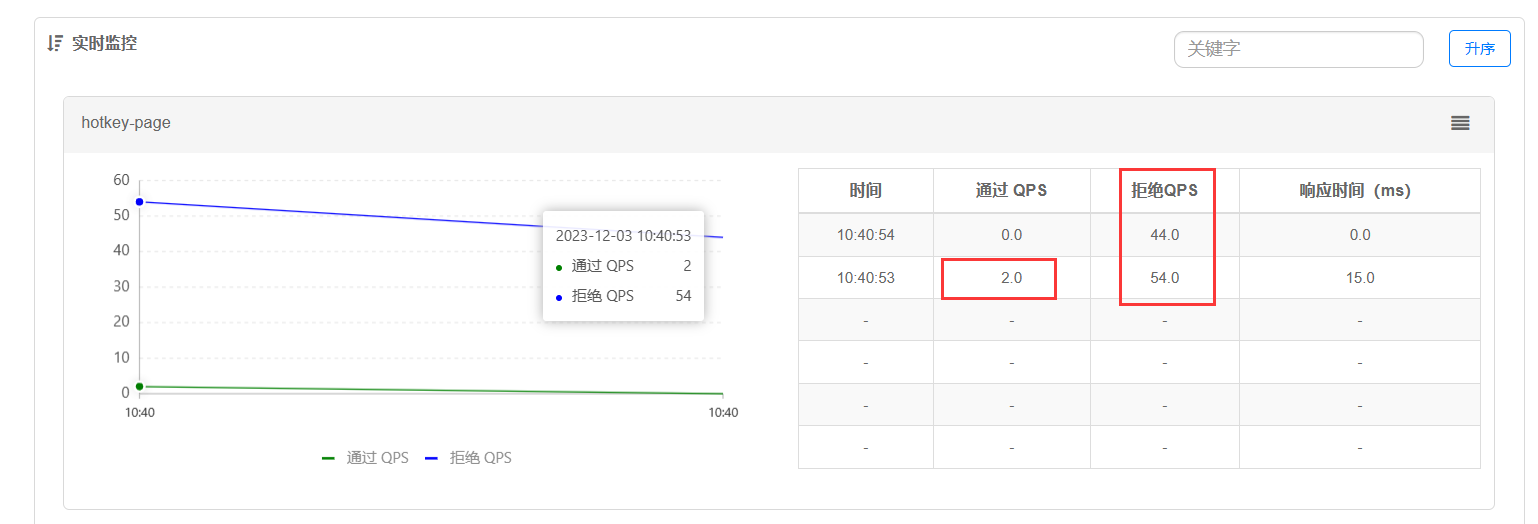
Task: Click the blue 拒绝 QPS point at 54
Action: (140, 202)
